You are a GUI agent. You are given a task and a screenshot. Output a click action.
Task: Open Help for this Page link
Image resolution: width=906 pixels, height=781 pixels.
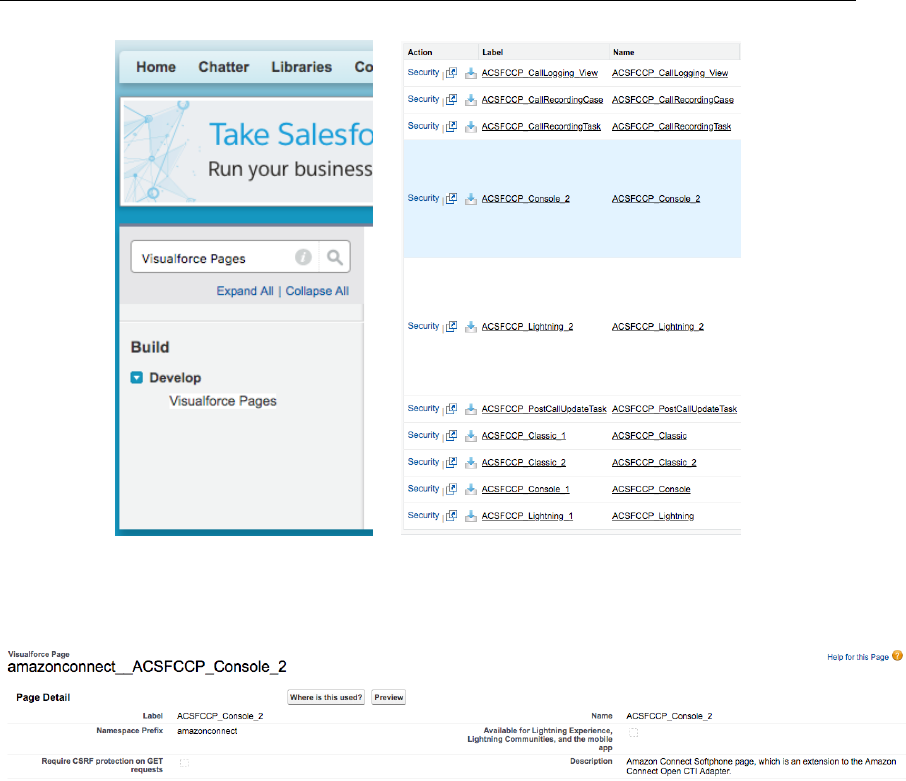pyautogui.click(x=857, y=657)
